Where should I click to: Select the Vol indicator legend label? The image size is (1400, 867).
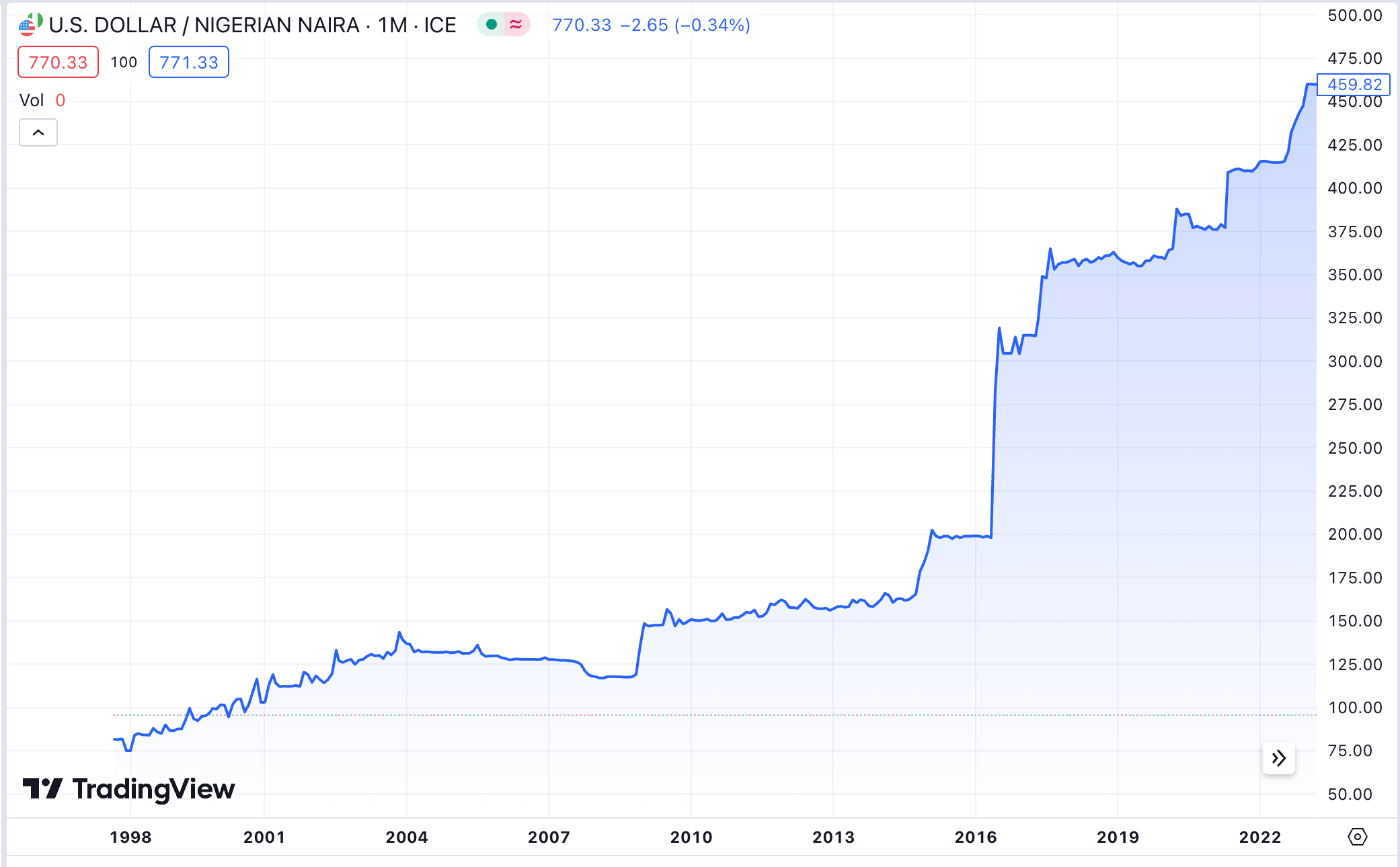(x=32, y=100)
